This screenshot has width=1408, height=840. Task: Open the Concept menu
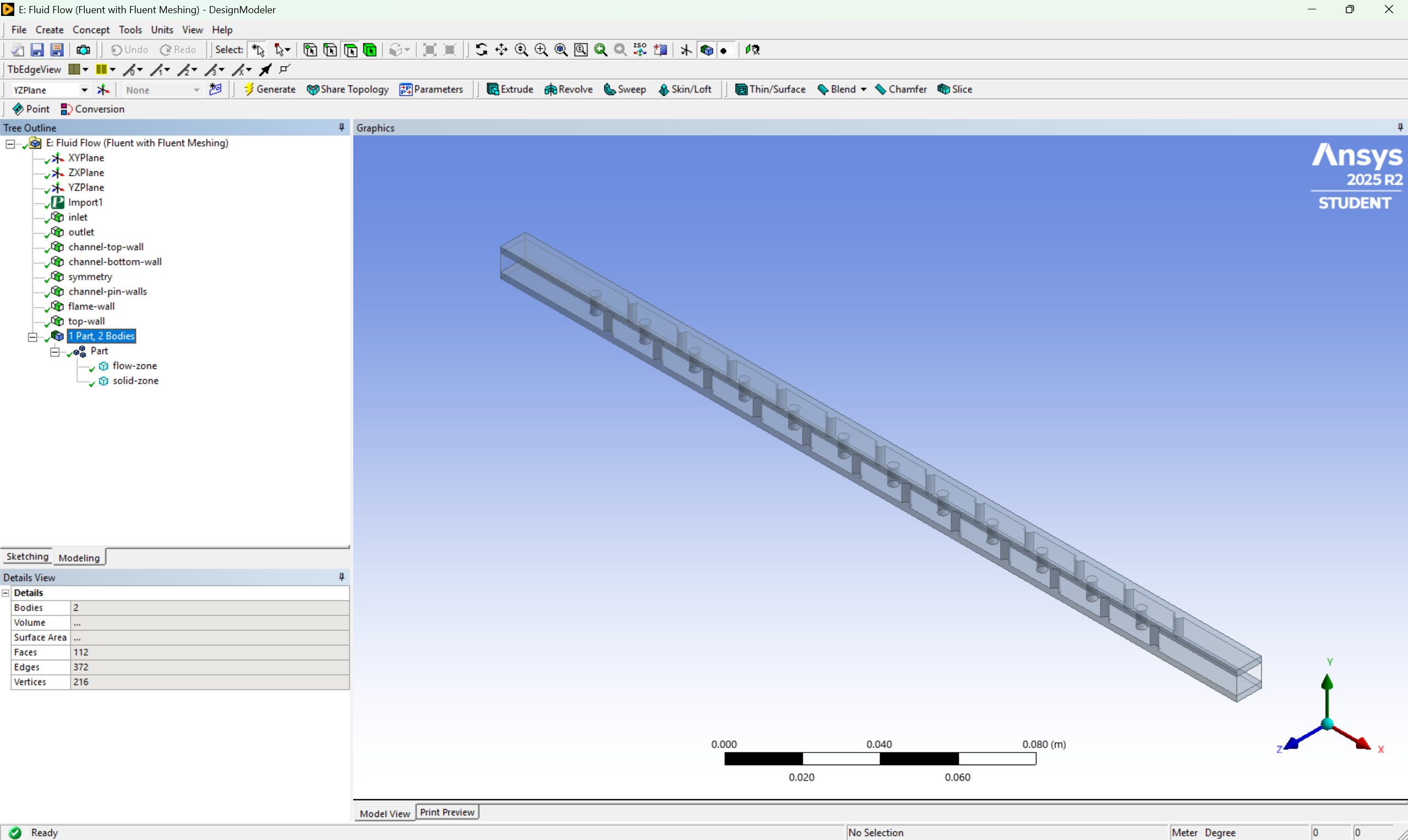91,30
